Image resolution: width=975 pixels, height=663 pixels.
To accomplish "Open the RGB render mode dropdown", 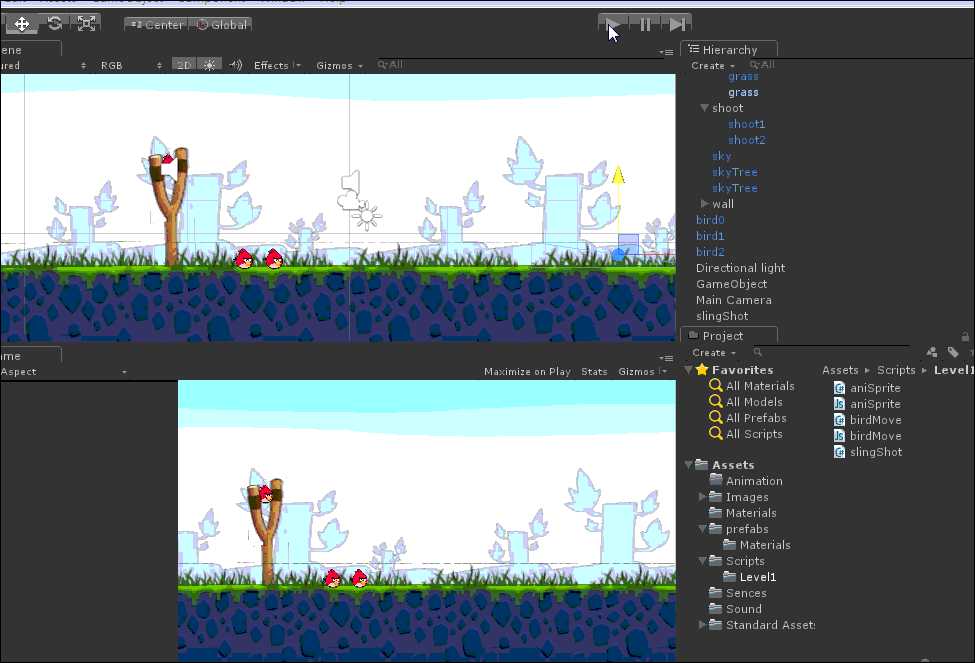I will (130, 65).
